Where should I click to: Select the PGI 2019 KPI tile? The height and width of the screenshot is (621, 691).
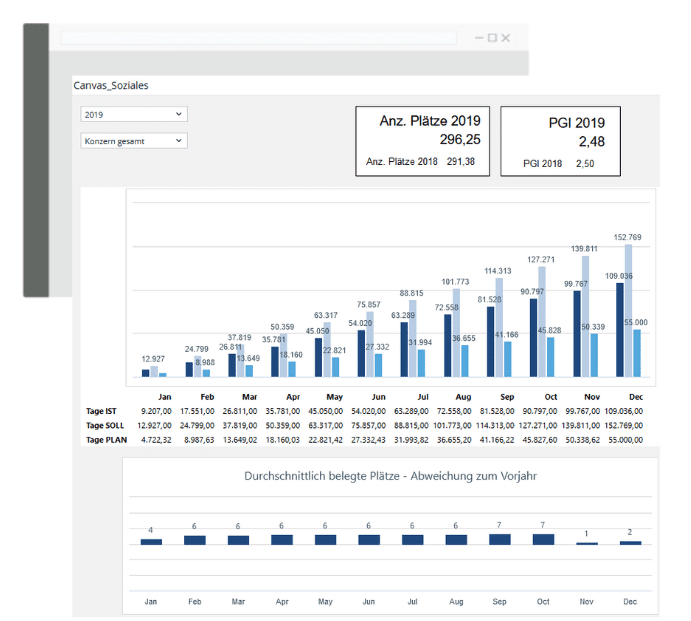[561, 141]
